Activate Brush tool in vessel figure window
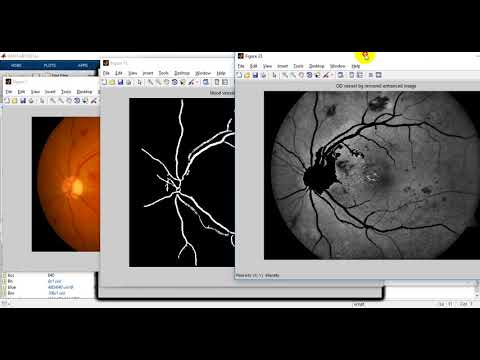This screenshot has height=360, width=480. click(x=191, y=82)
